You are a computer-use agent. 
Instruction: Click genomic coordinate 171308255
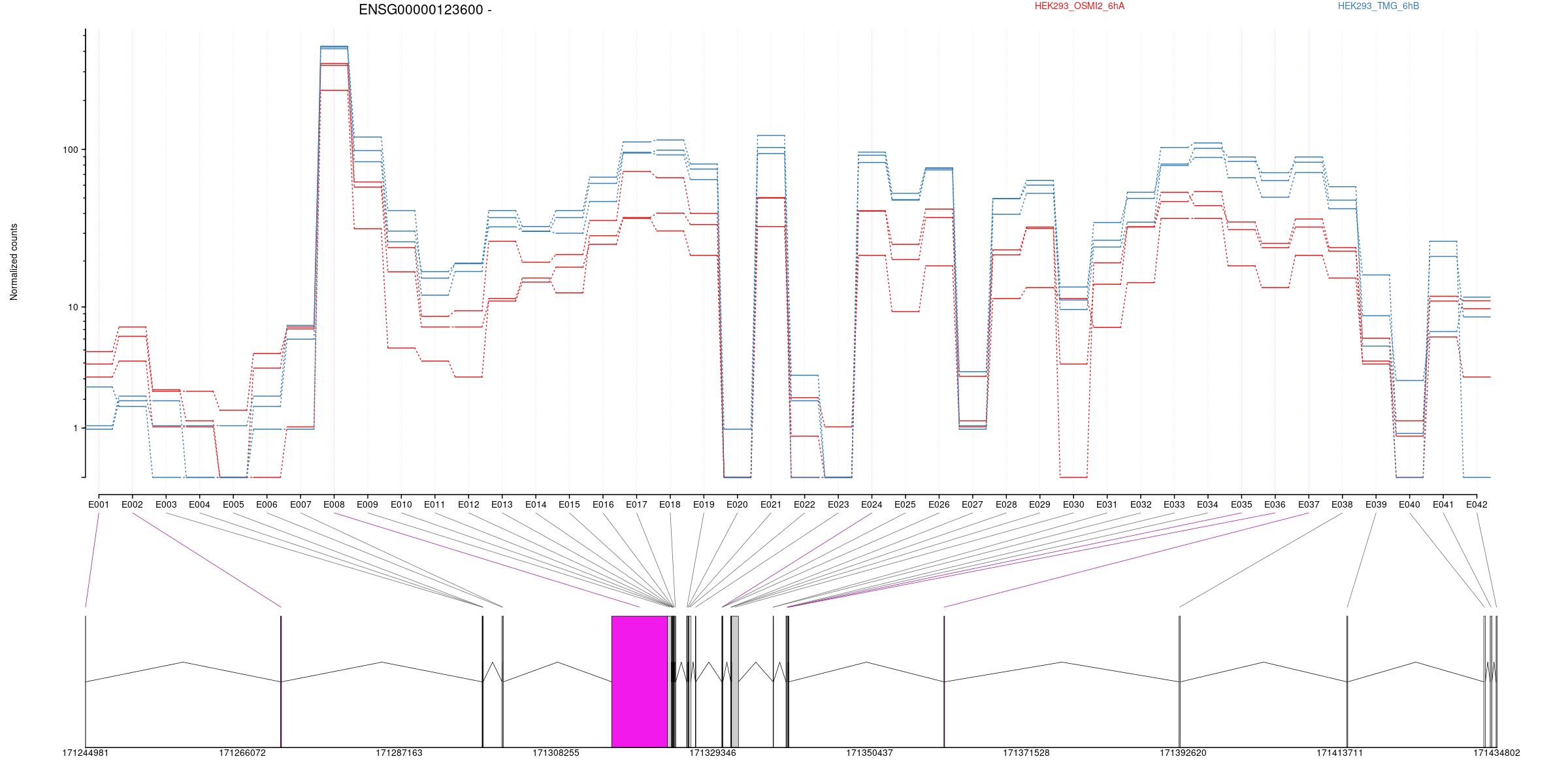(556, 753)
